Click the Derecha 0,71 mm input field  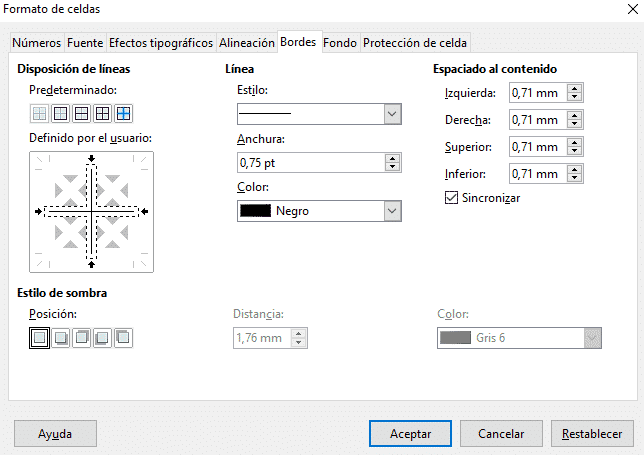click(x=538, y=120)
